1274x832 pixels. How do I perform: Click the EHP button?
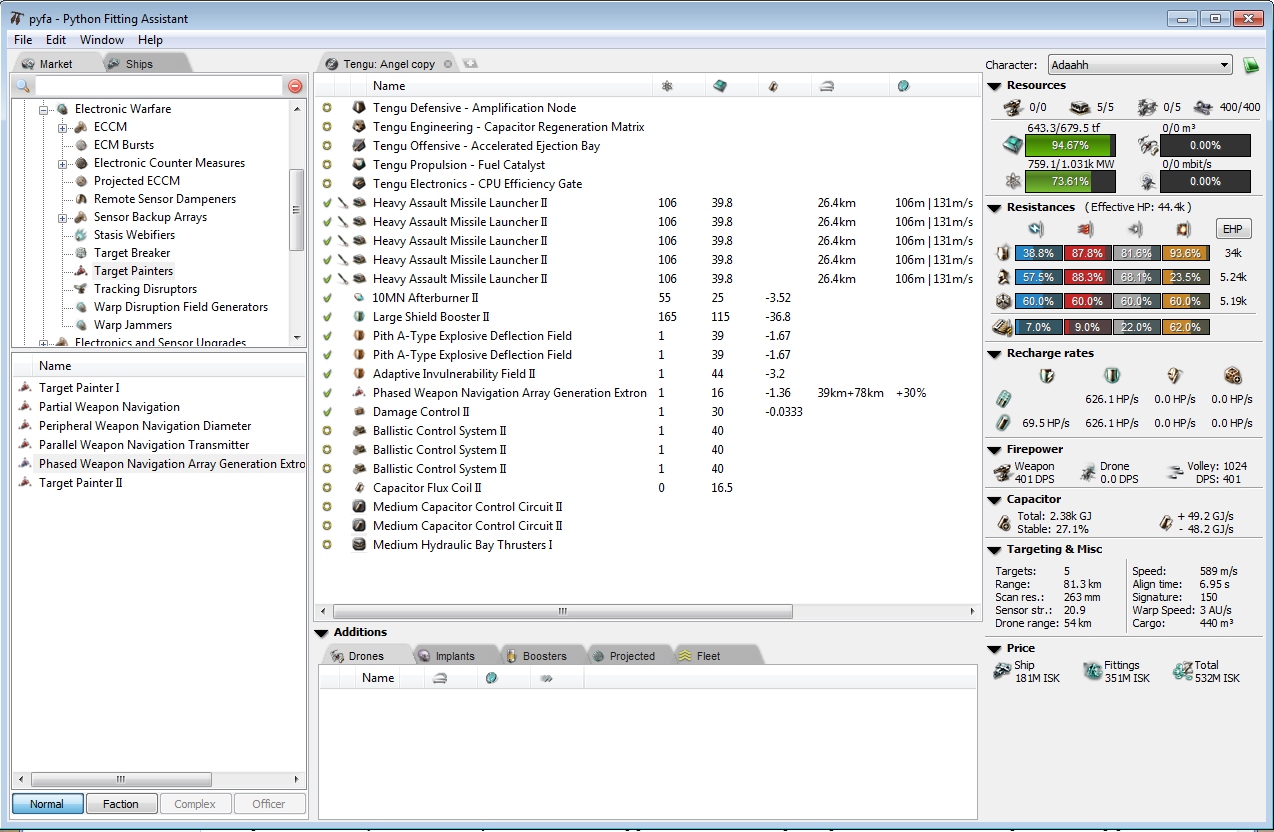pos(1233,229)
